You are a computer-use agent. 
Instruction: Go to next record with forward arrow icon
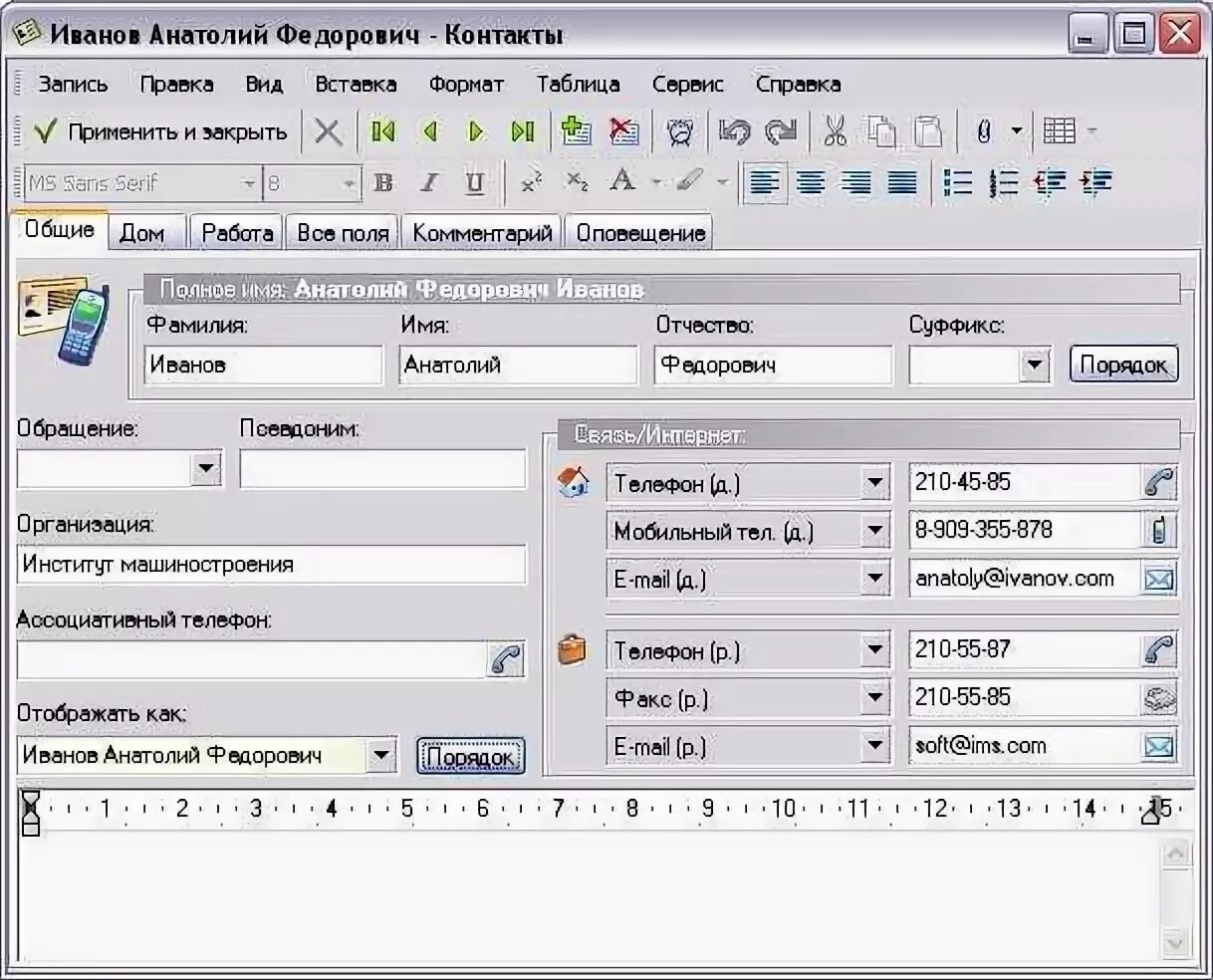pyautogui.click(x=475, y=130)
